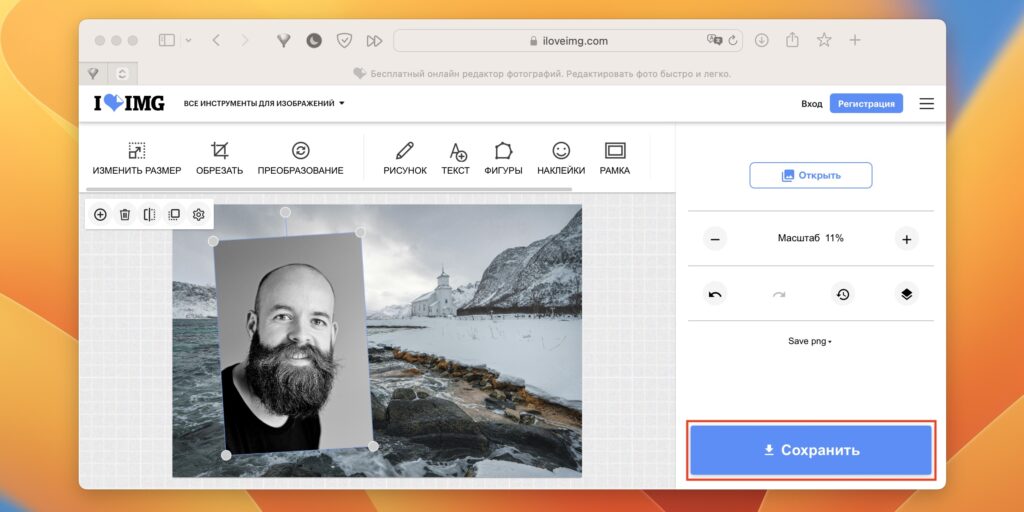This screenshot has width=1024, height=512.
Task: Open the Transform tool (ПРЕОБРАЗОВАНИЕ)
Action: coord(300,159)
